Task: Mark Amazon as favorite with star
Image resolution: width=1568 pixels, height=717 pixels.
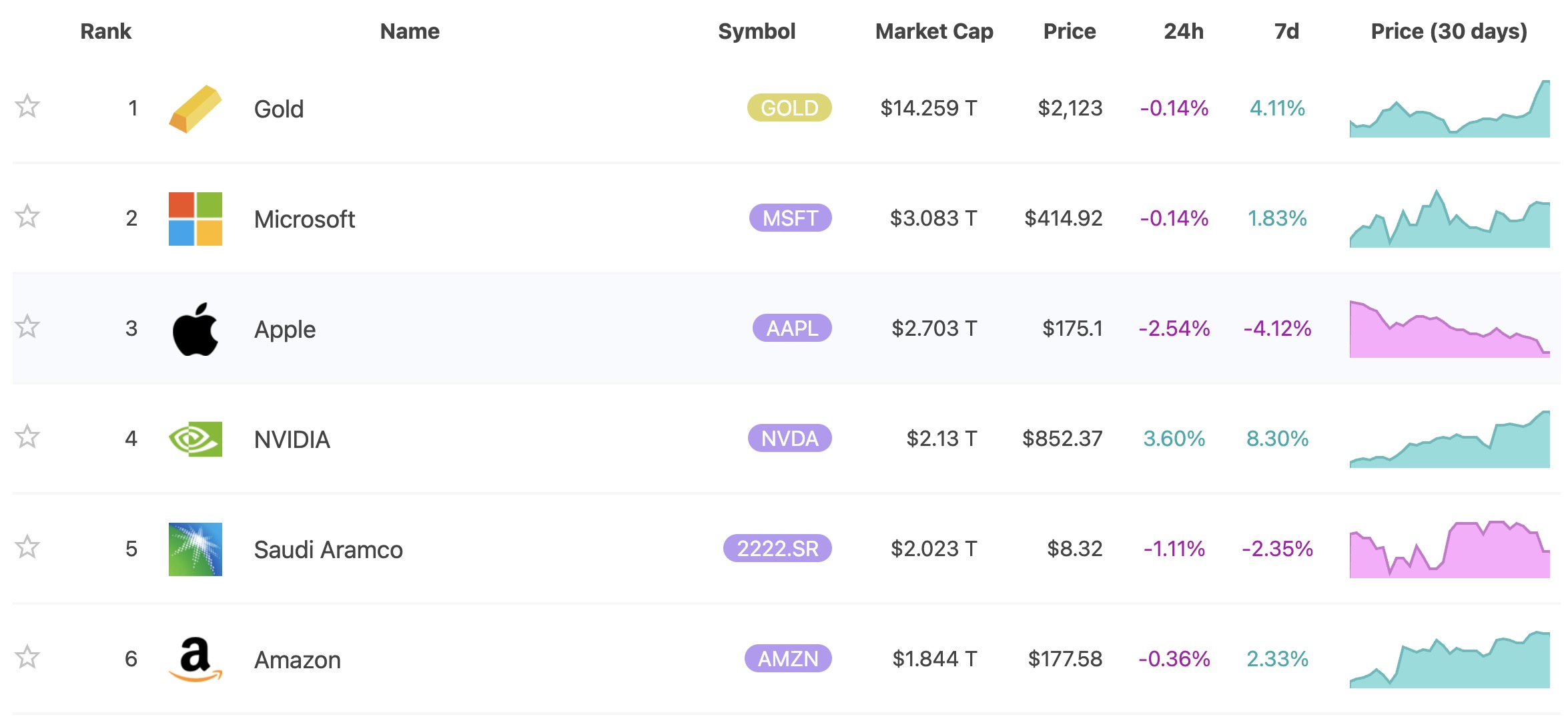Action: point(27,657)
